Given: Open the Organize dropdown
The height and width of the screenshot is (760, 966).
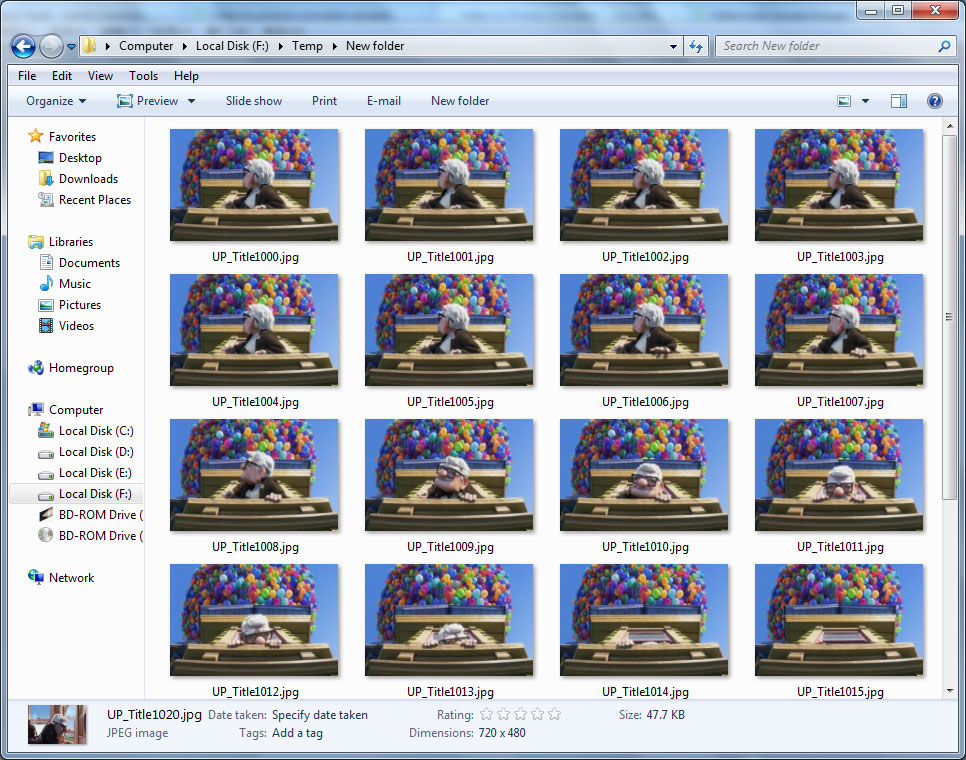Looking at the screenshot, I should point(56,101).
